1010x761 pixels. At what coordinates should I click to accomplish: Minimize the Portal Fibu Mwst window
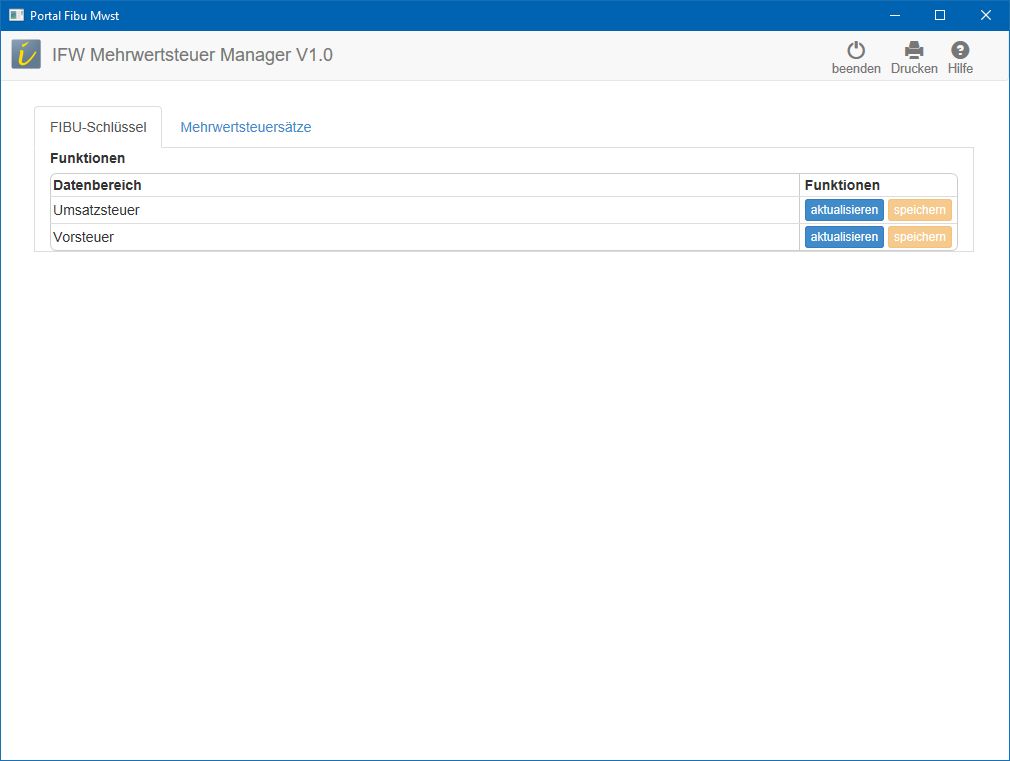point(894,15)
